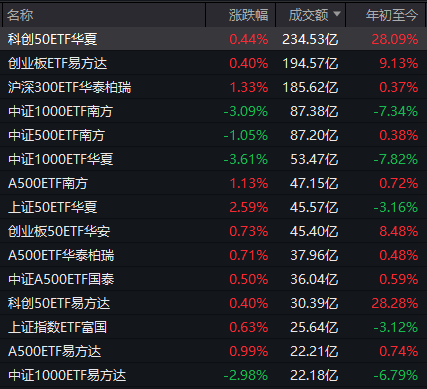Open 沪深300ETF华泰柏瑞 entry
This screenshot has width=427, height=389.
[69, 87]
